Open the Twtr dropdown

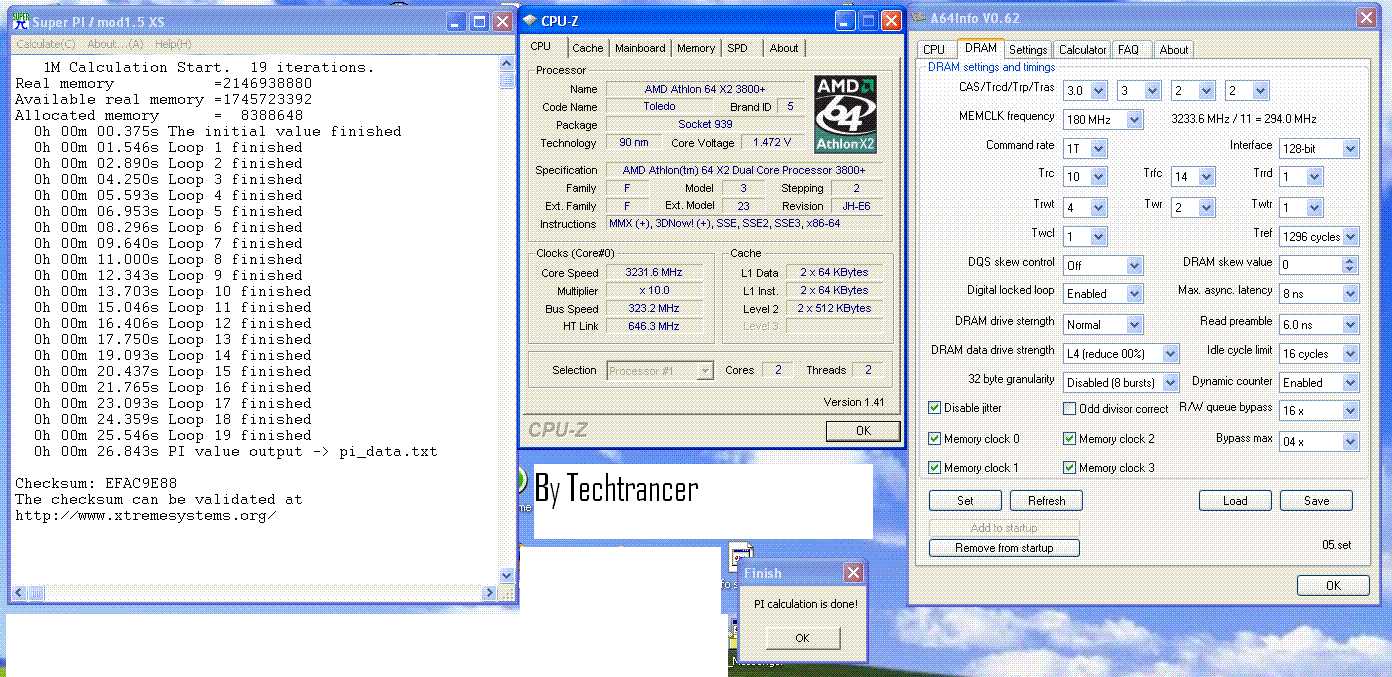1314,208
